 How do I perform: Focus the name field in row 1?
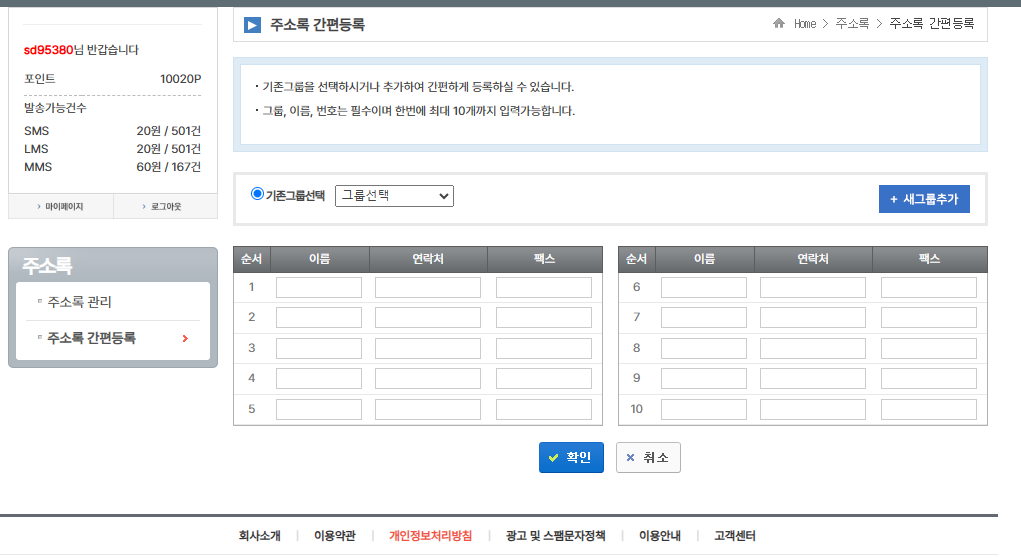[318, 288]
